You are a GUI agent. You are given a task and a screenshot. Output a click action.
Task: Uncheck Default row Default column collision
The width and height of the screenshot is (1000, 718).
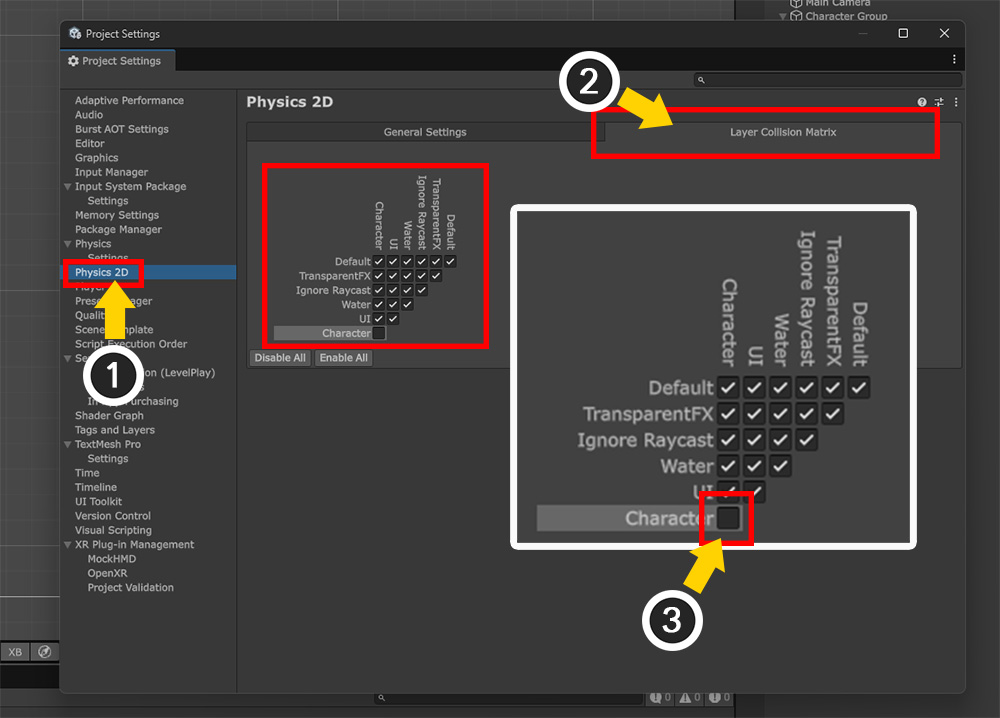point(451,261)
